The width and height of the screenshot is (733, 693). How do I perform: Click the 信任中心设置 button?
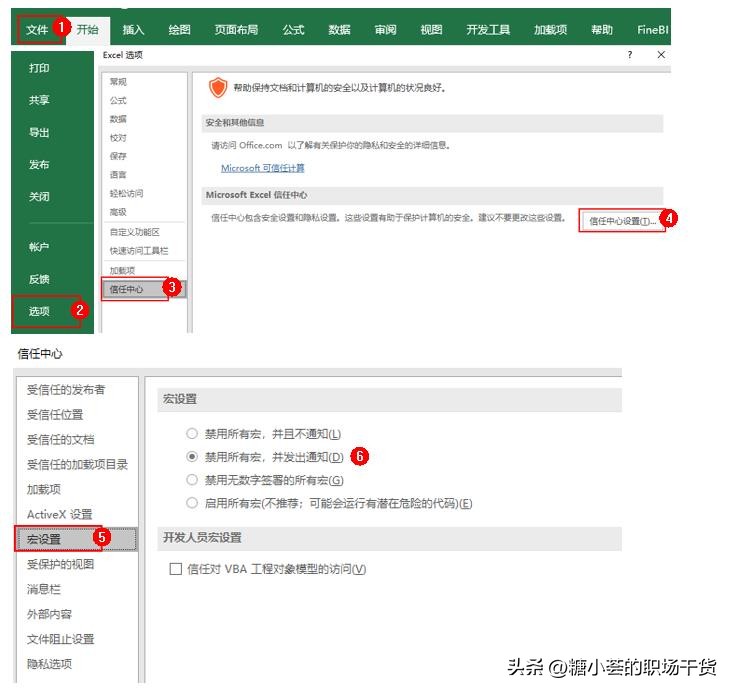622,221
